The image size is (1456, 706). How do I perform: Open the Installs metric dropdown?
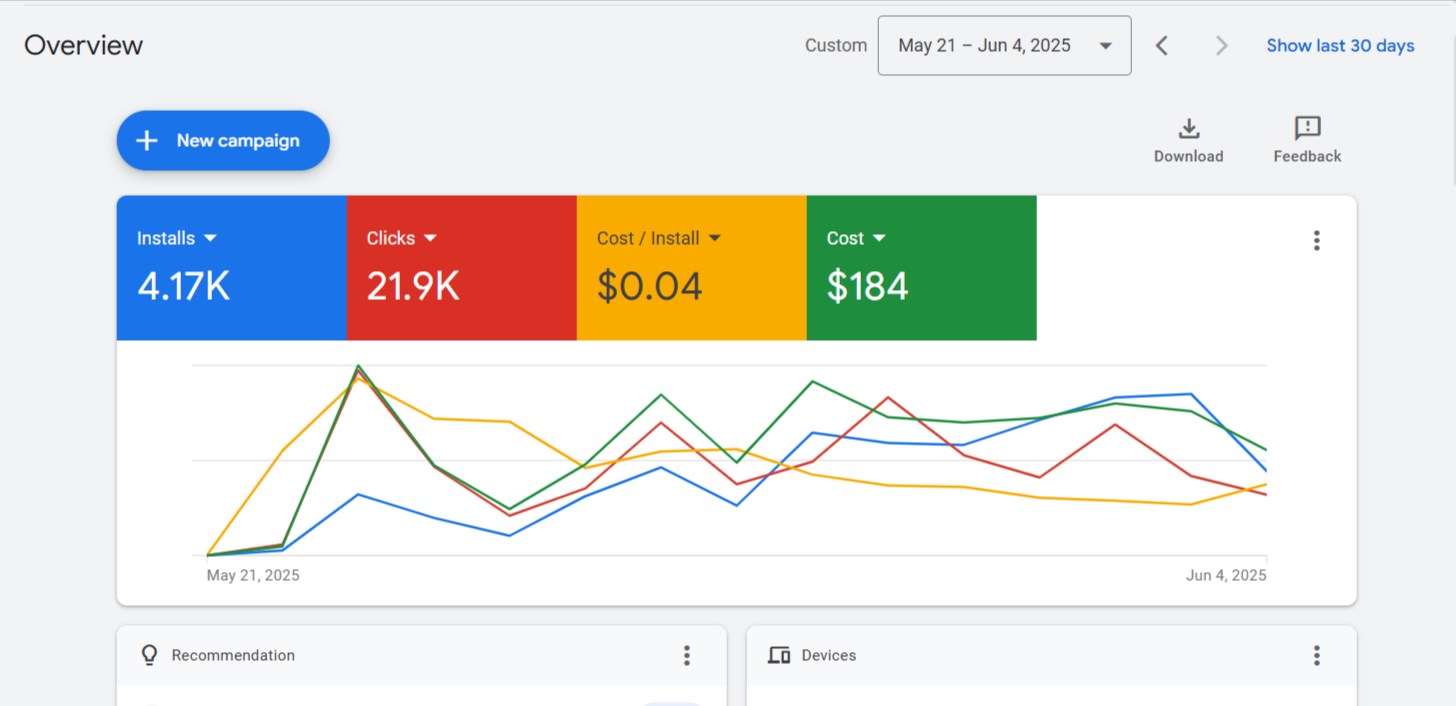click(x=210, y=238)
